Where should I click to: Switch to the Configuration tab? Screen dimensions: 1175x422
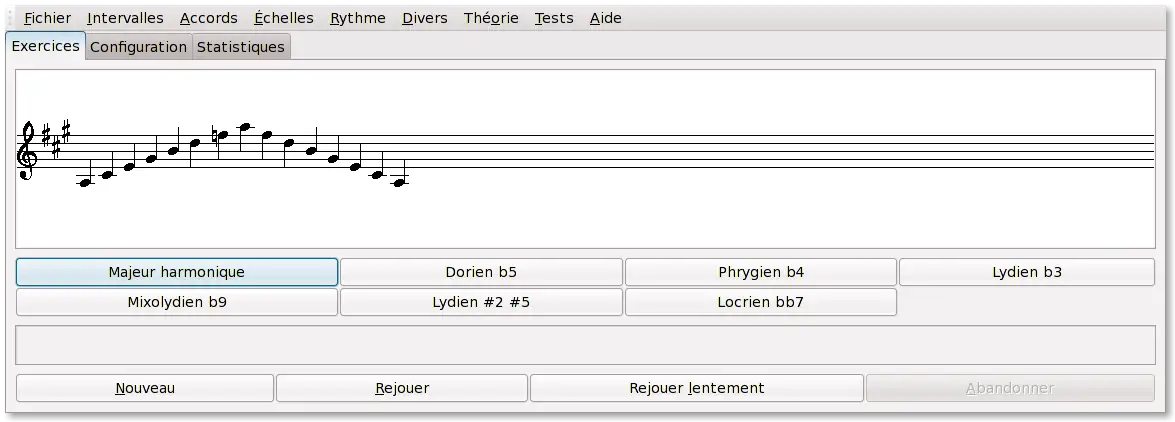[x=138, y=47]
